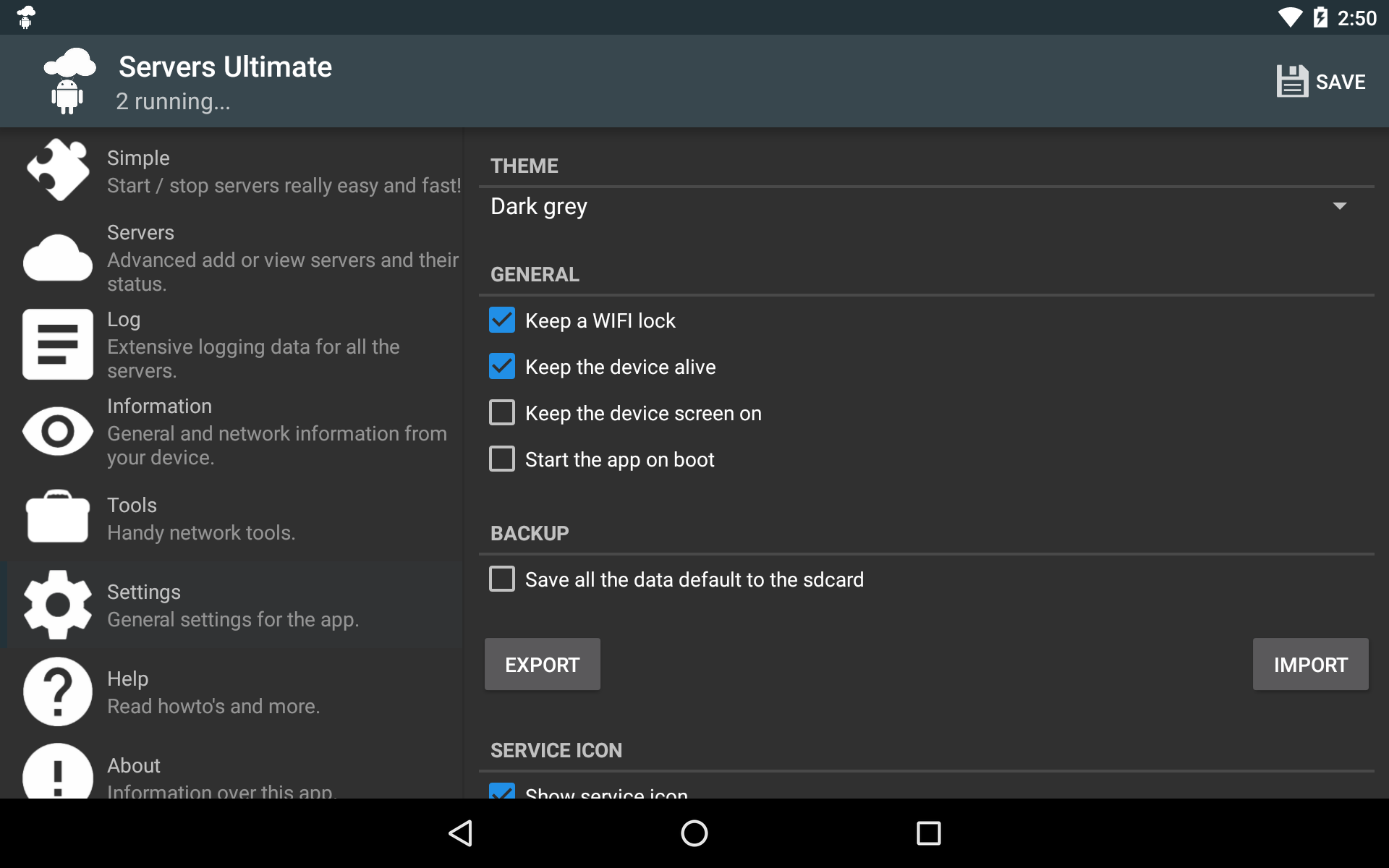The width and height of the screenshot is (1389, 868).
Task: Select the Tools menu entry text
Action: point(132,505)
